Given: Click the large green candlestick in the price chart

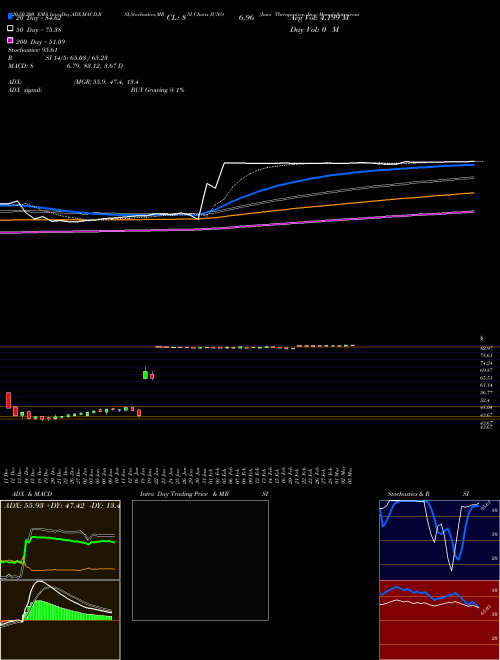Looking at the screenshot, I should pos(146,375).
